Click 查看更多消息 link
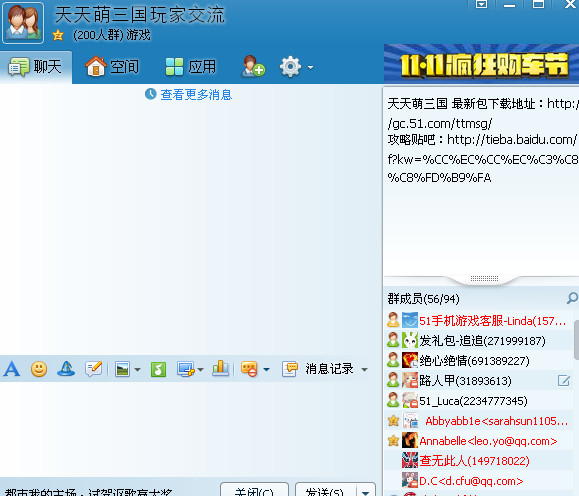579x496 pixels. point(196,95)
